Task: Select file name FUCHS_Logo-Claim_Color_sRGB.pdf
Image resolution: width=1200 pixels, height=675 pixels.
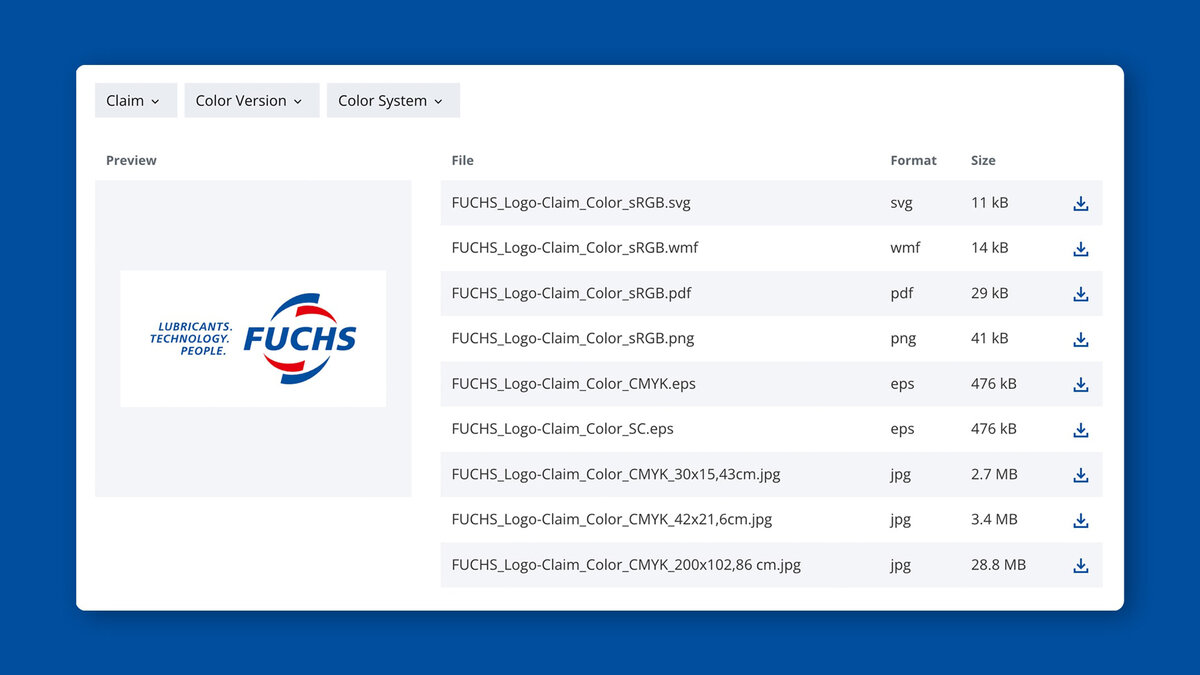Action: [571, 294]
